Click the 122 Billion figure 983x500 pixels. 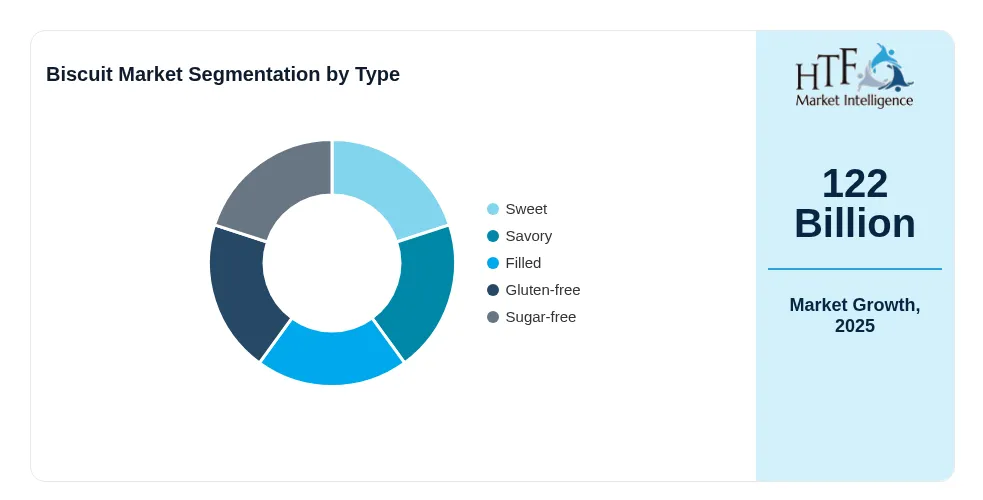click(x=854, y=203)
